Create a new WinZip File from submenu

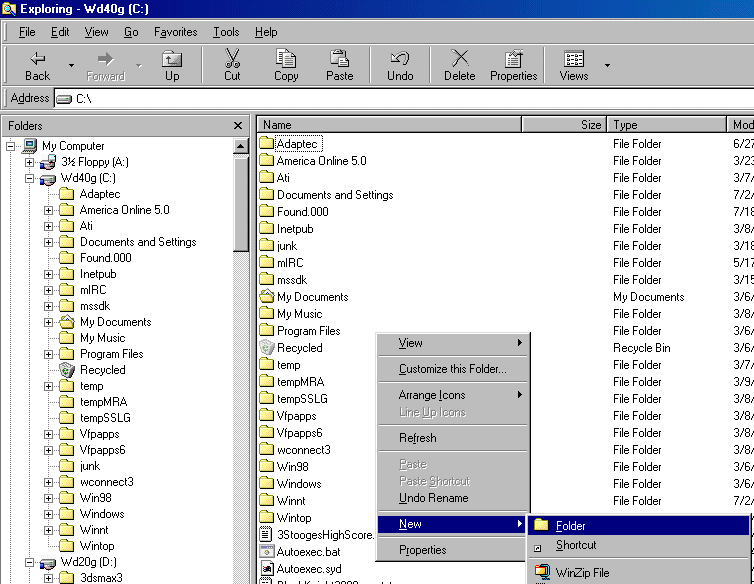coord(639,572)
